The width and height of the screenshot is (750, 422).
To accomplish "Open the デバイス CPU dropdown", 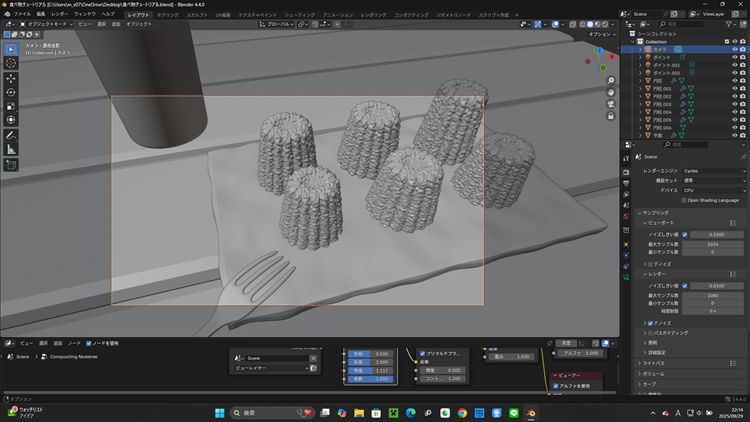I will pos(715,190).
